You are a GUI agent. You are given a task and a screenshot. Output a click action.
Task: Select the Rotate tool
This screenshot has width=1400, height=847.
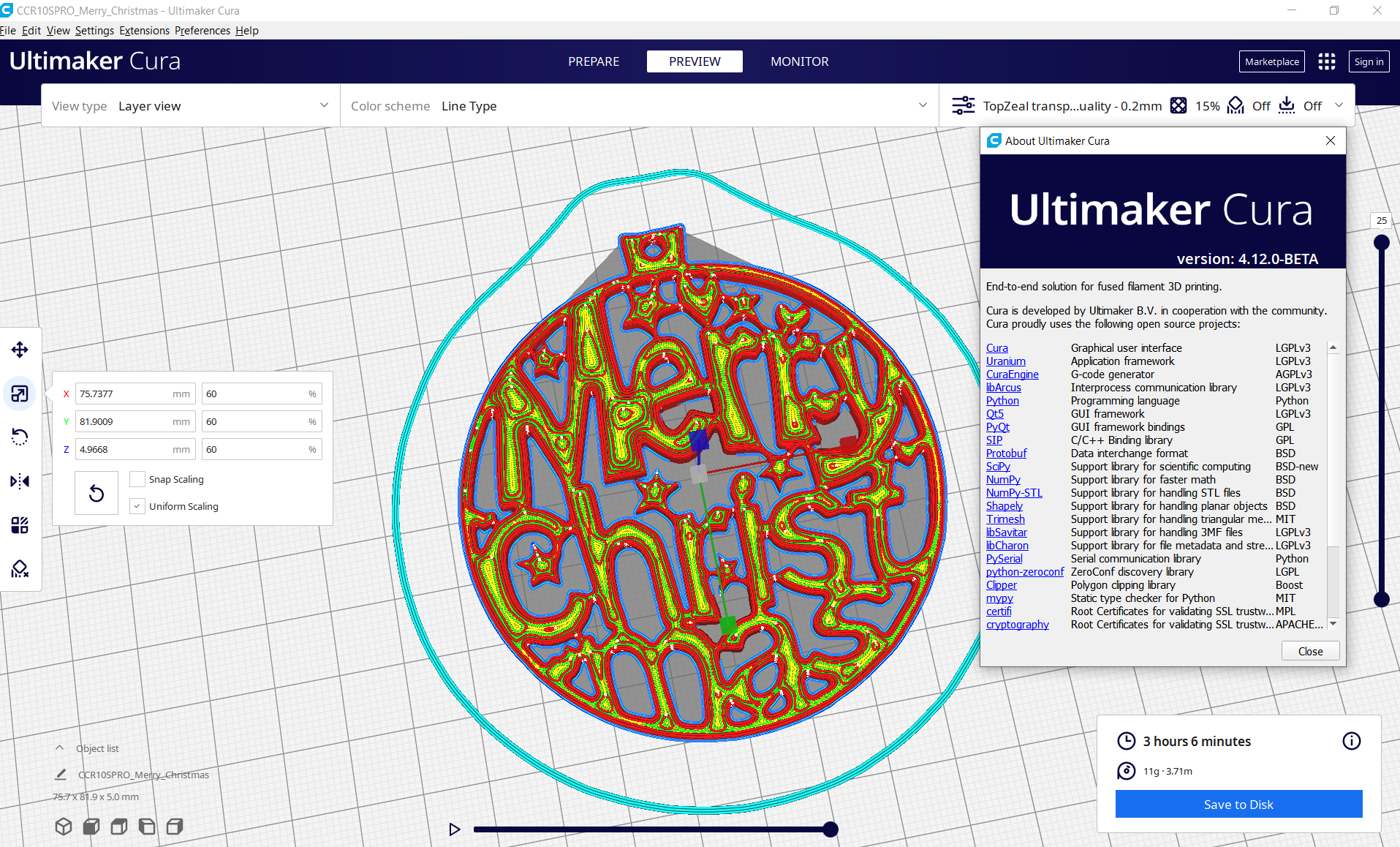[x=20, y=437]
